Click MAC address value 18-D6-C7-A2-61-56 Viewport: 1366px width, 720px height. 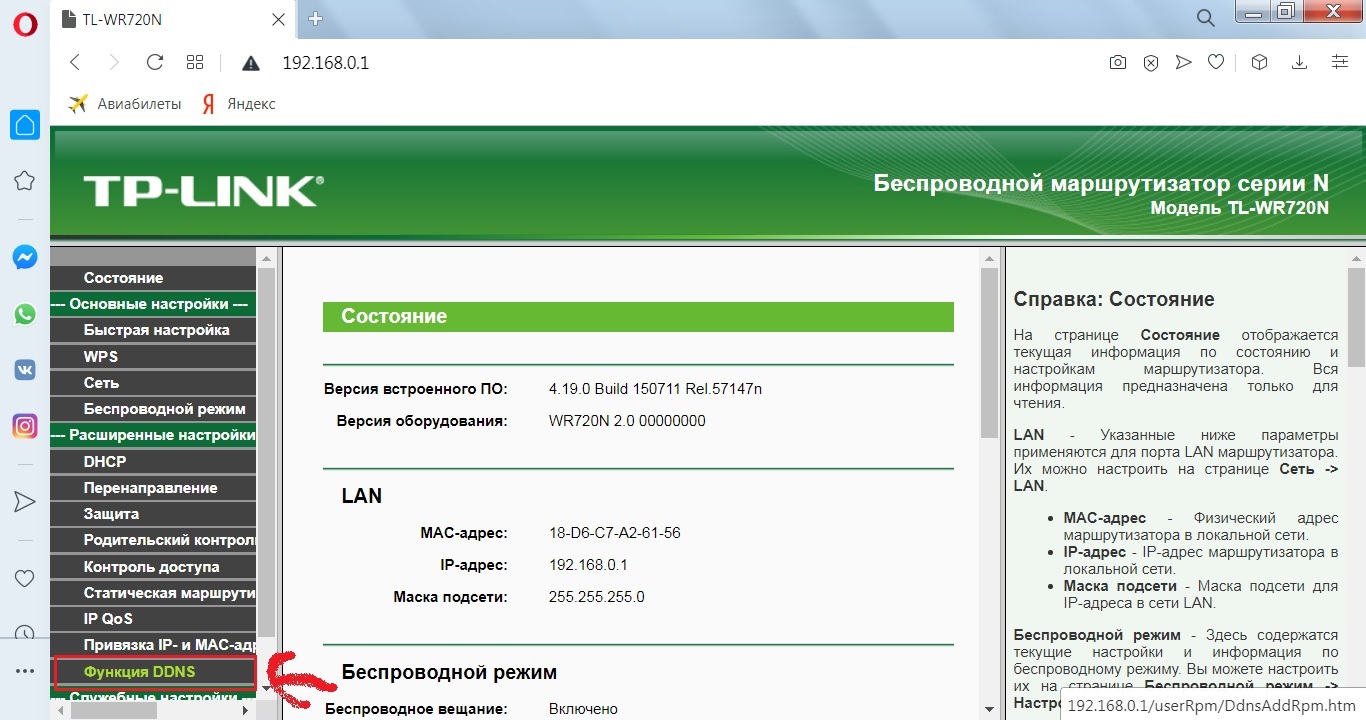point(615,533)
